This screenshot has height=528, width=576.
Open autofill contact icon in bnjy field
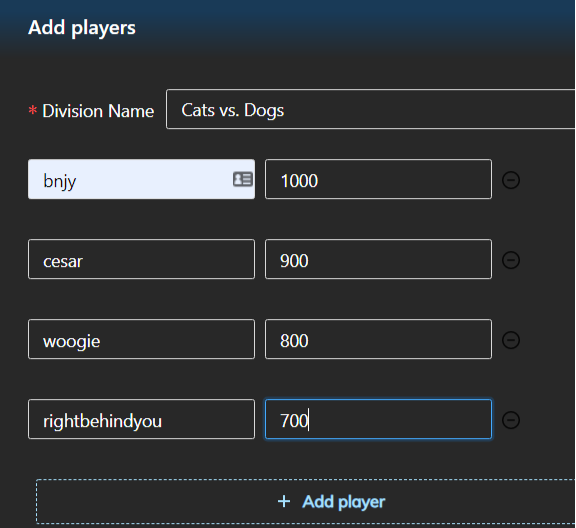[243, 179]
